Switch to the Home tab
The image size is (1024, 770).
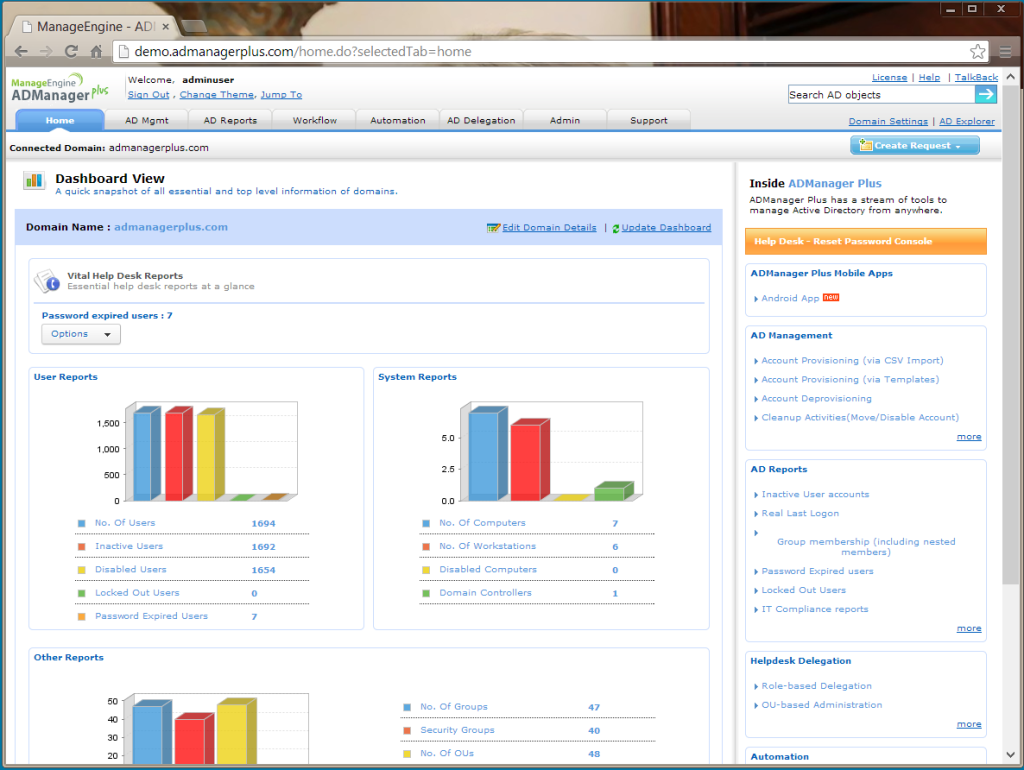59,120
